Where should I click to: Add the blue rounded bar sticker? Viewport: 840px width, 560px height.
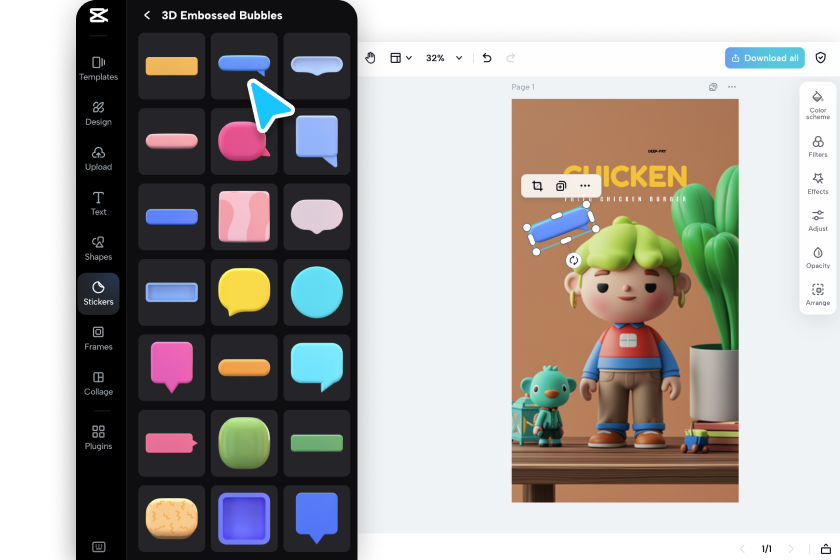click(171, 217)
